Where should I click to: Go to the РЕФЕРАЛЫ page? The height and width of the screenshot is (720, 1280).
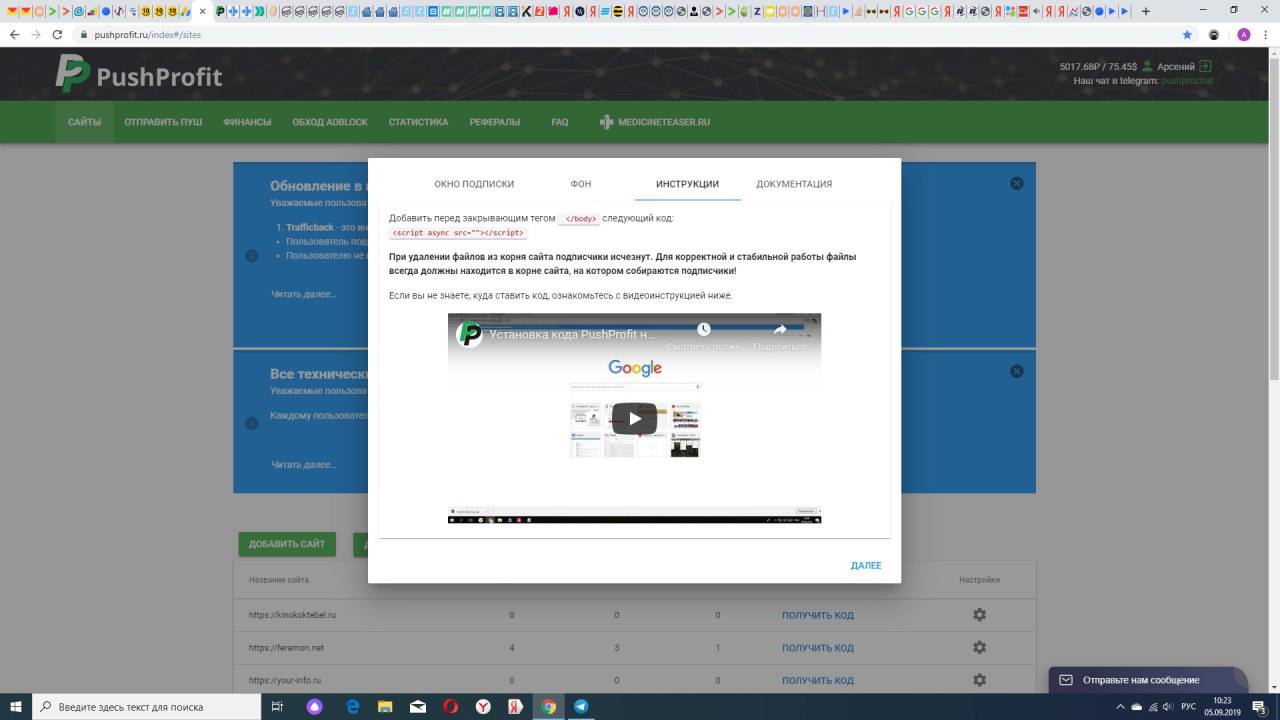tap(495, 122)
